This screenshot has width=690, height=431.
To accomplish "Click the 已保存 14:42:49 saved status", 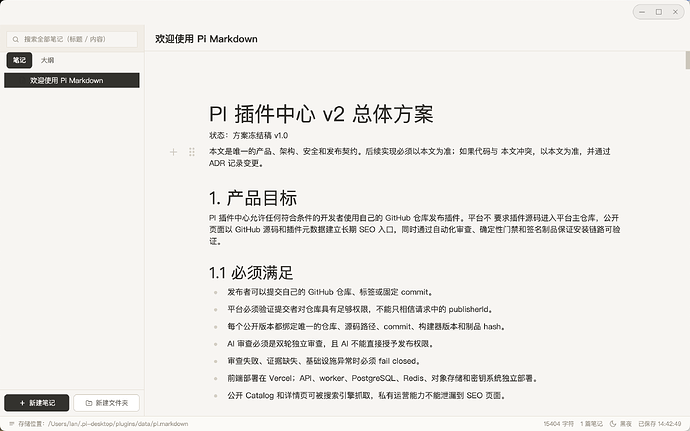I will pos(660,424).
